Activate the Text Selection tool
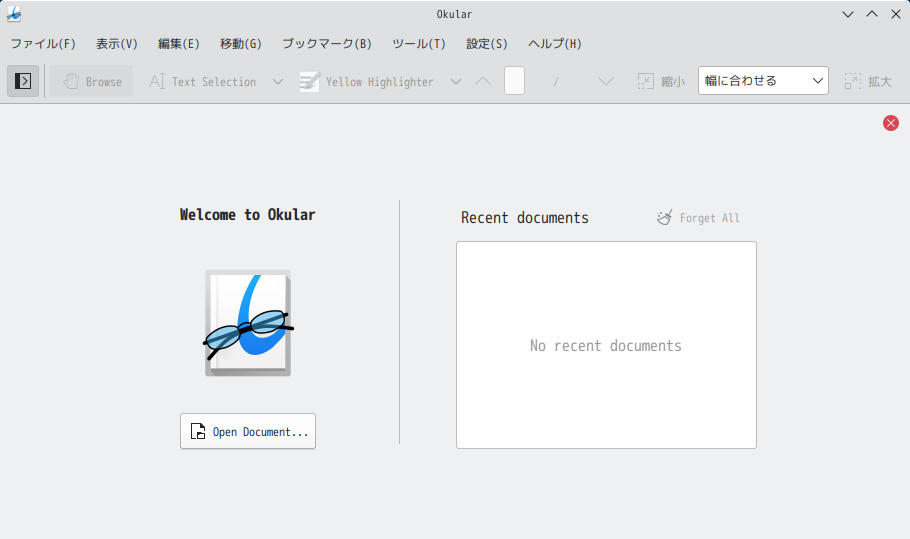910x539 pixels. 202,81
